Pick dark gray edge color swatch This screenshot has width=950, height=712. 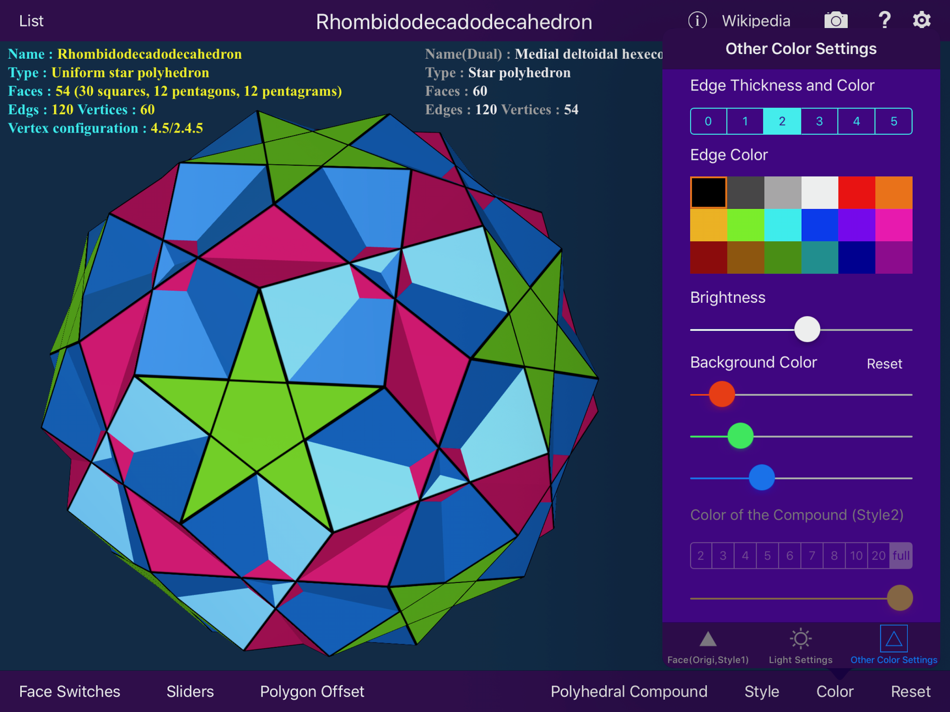[x=746, y=193]
